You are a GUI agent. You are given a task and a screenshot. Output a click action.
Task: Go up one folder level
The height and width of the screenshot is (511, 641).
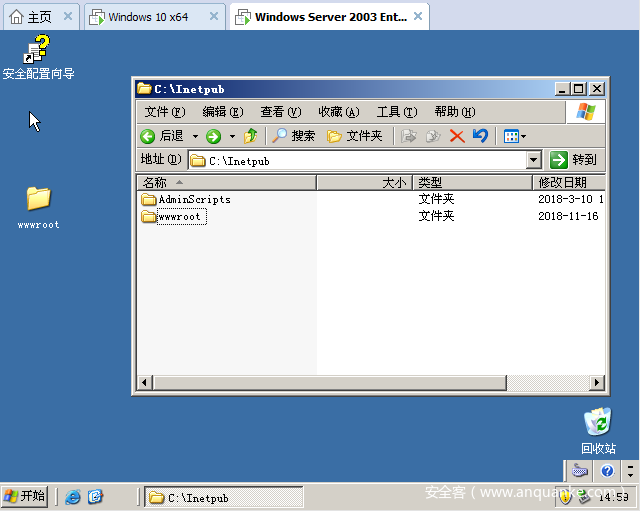251,136
